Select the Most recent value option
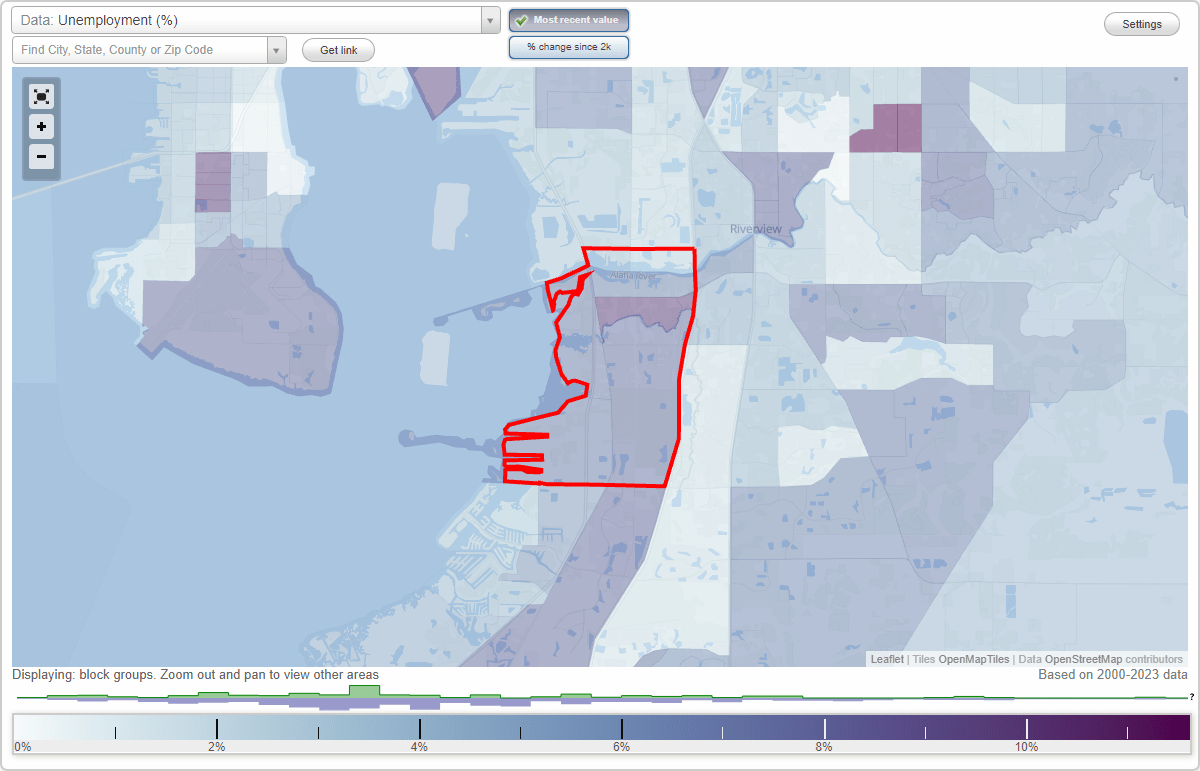1200x771 pixels. (569, 20)
